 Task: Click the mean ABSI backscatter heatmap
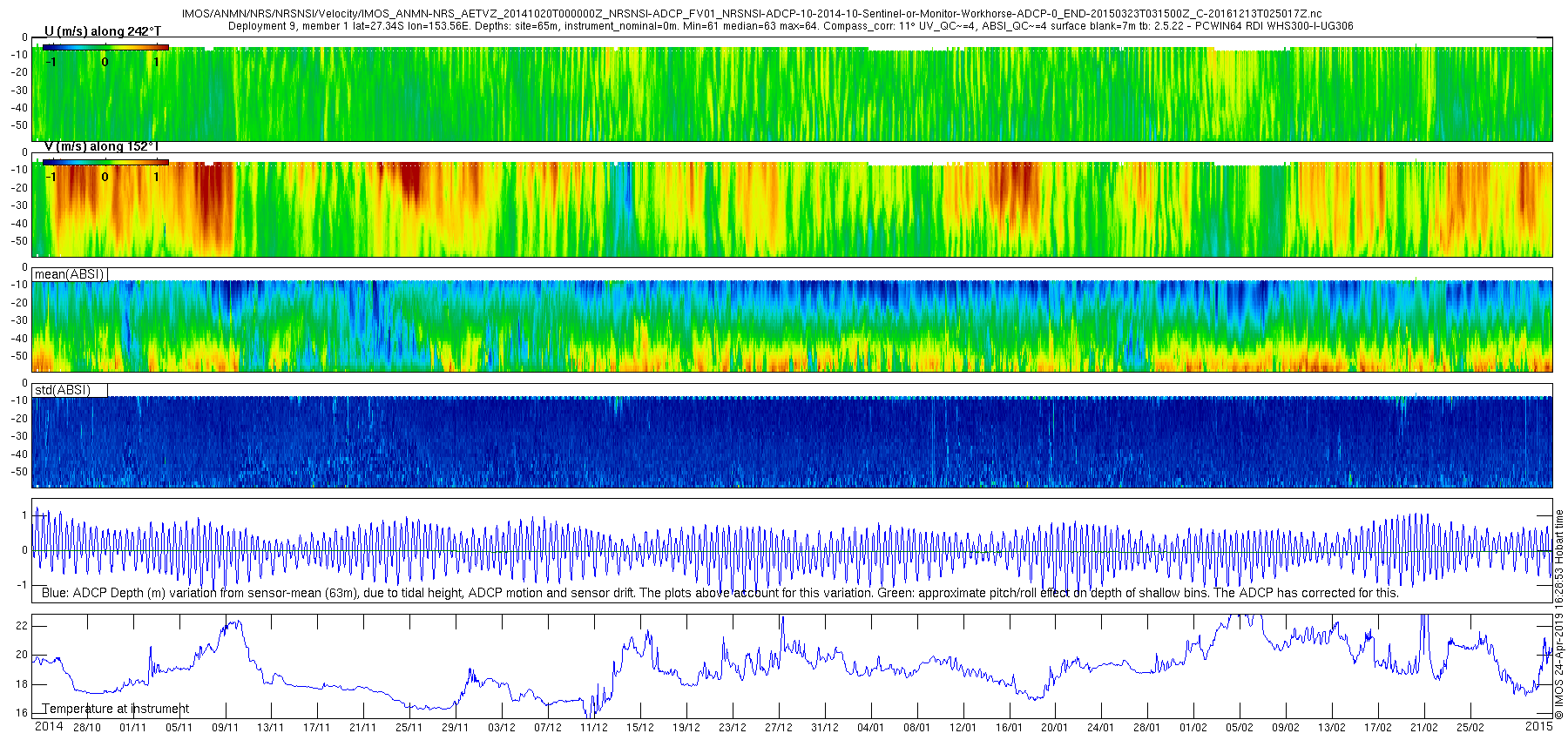pos(792,320)
